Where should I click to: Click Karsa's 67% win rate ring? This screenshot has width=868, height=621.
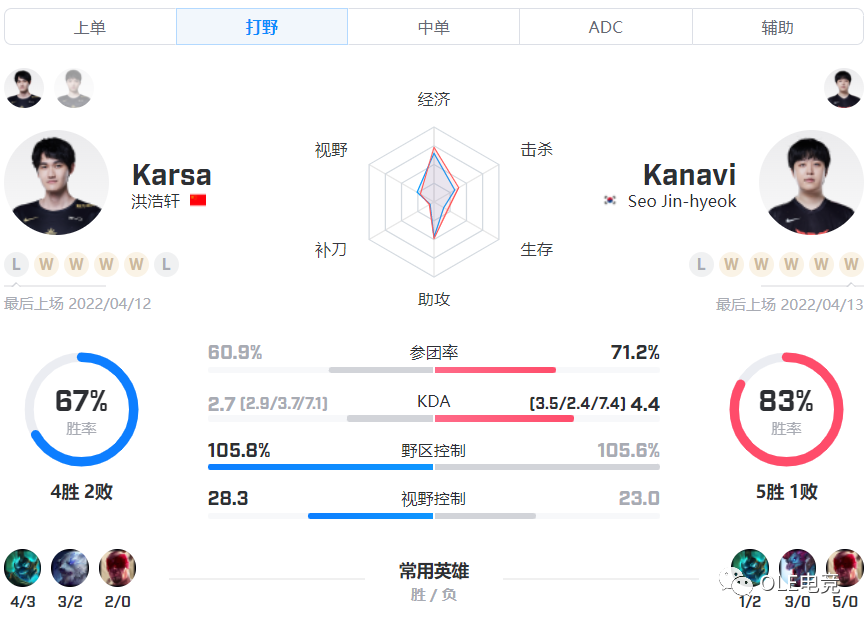click(81, 409)
